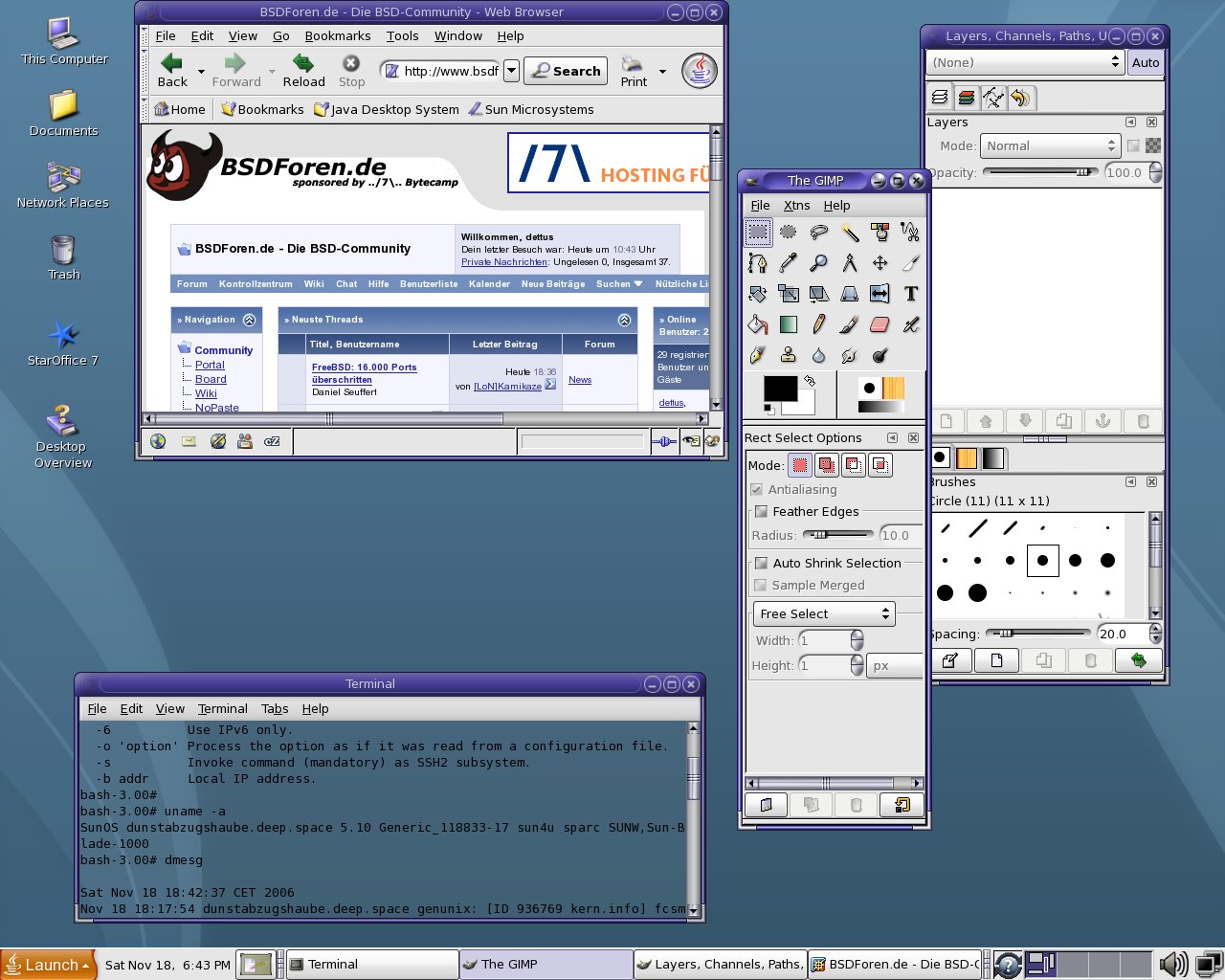Select the Zoom magnifier tool in GIMP
Screen dimensions: 1225x980
pyautogui.click(x=819, y=262)
